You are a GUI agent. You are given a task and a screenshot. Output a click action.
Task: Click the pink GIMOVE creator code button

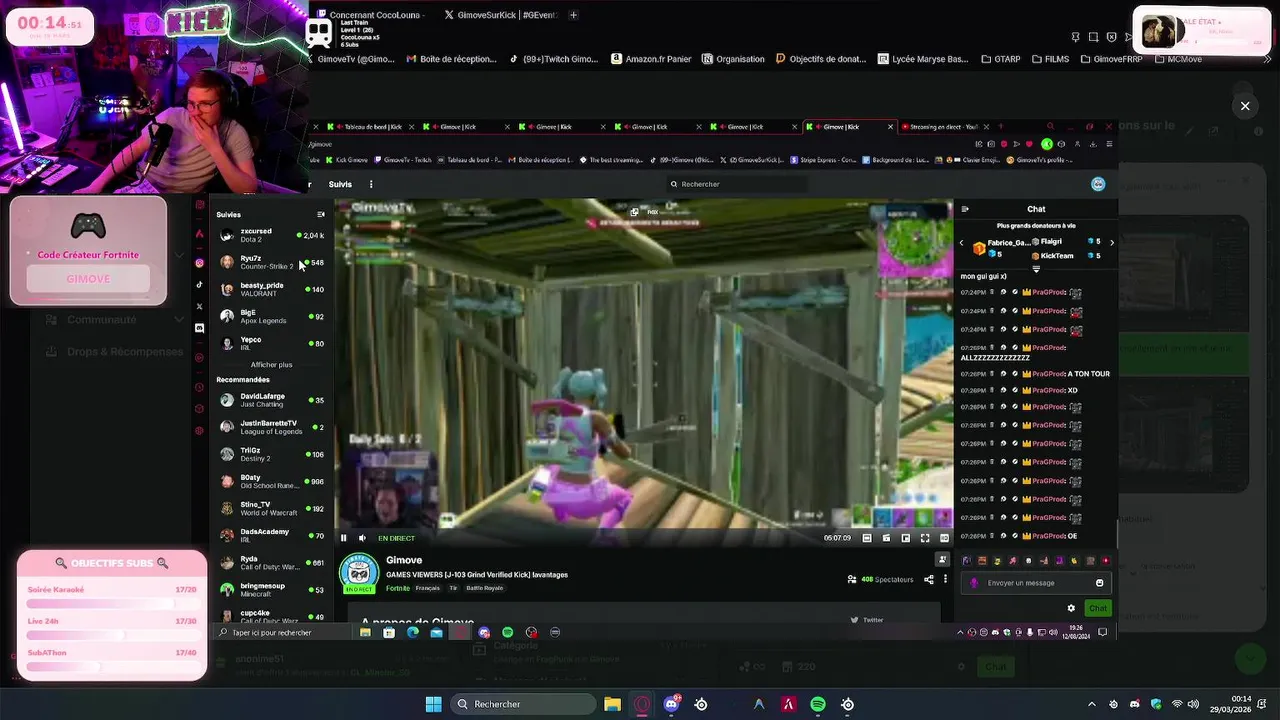(x=88, y=279)
